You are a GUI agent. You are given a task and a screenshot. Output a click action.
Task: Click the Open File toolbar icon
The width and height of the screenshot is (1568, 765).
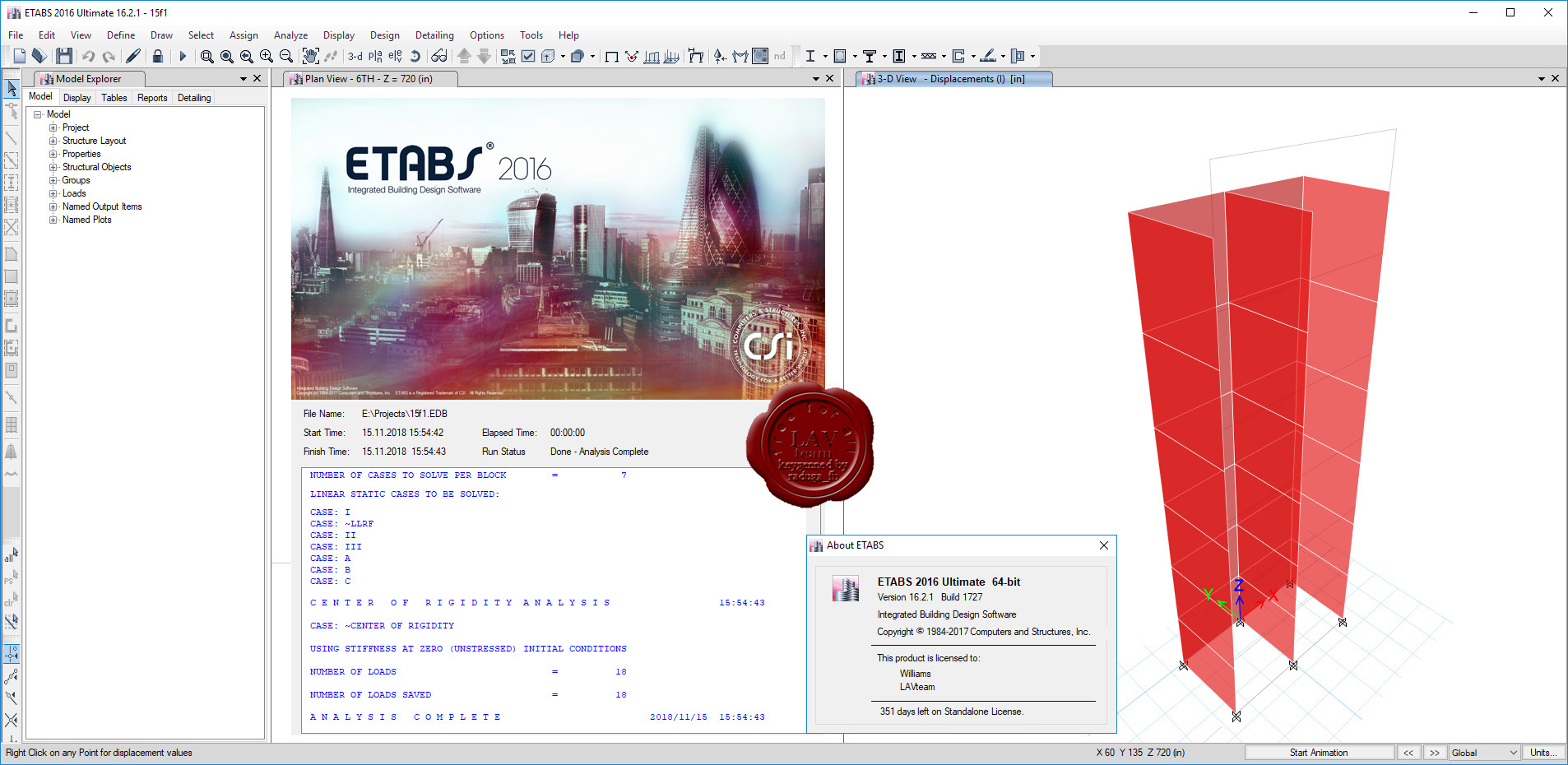click(x=39, y=56)
